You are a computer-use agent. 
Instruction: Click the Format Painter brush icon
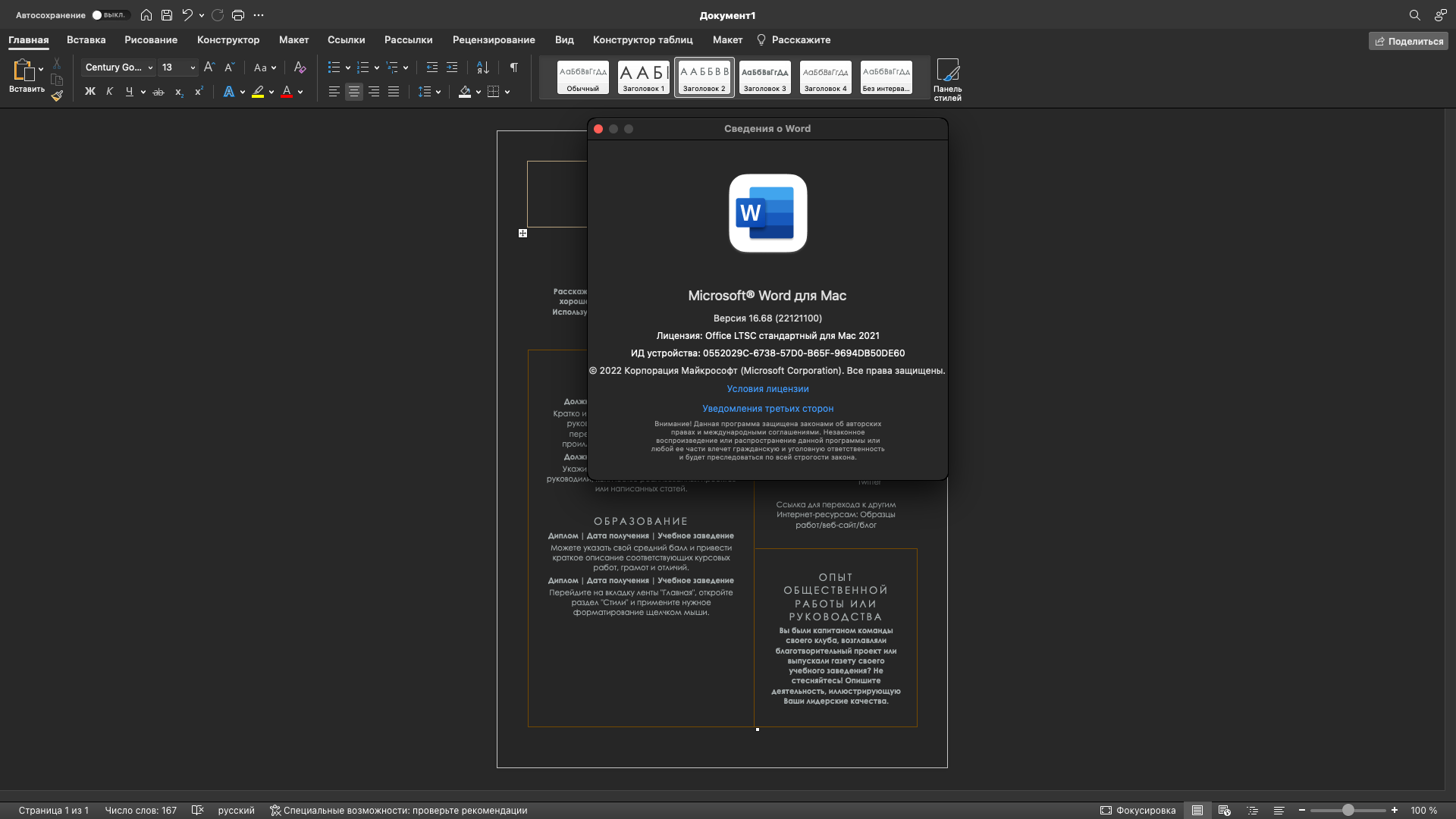(57, 96)
